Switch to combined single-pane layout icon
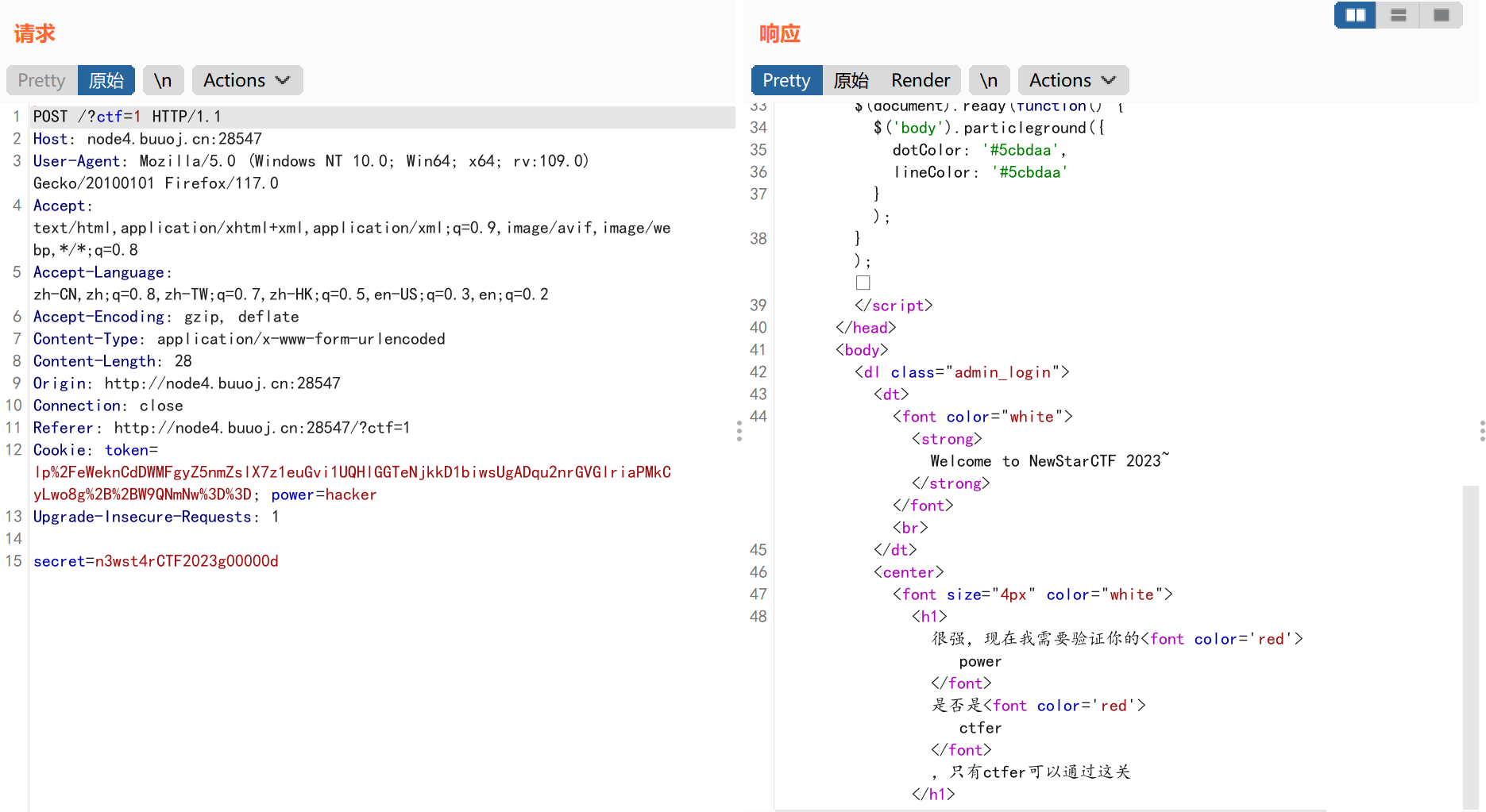The image size is (1486, 812). pos(1442,15)
